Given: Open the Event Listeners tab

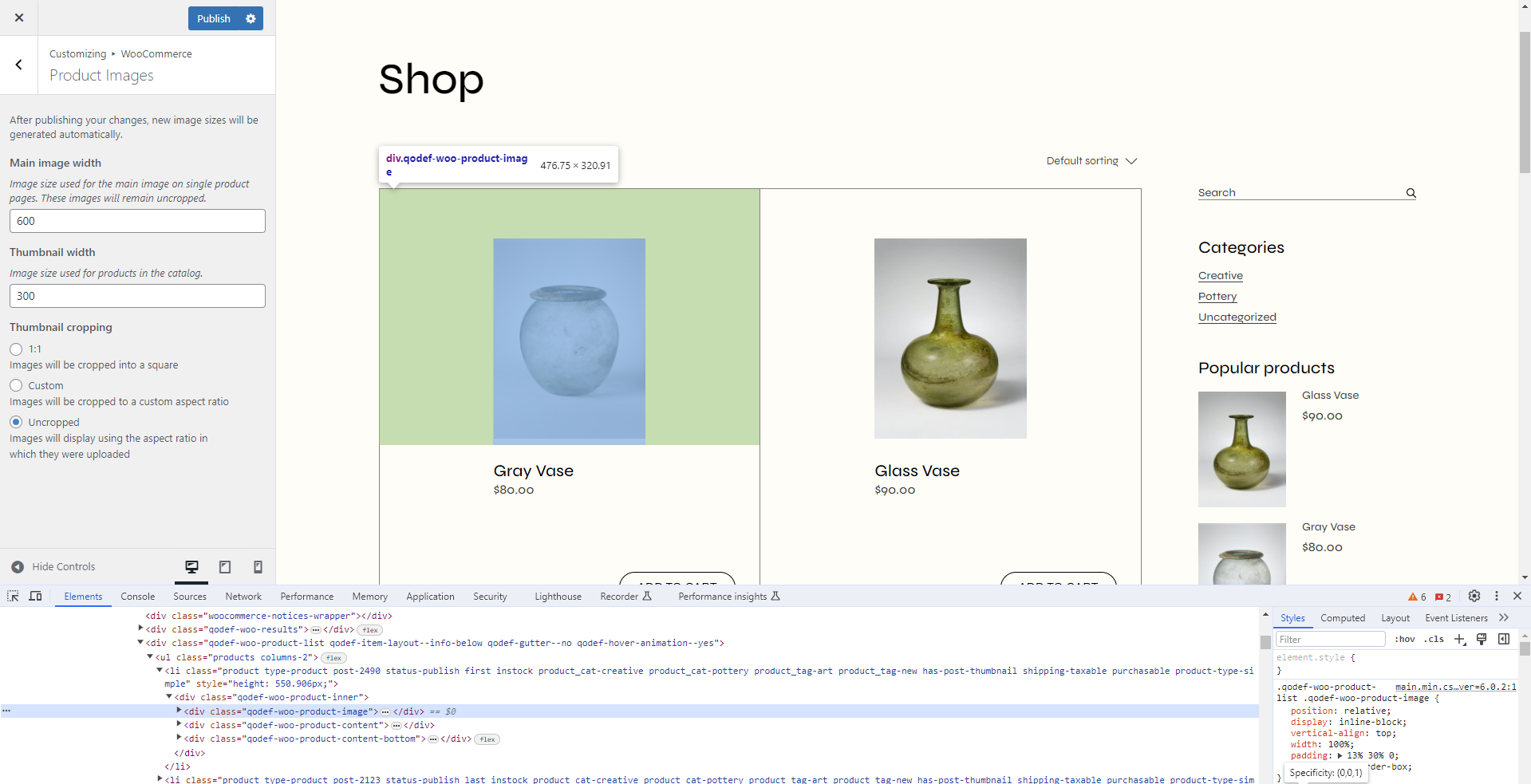Looking at the screenshot, I should click(1456, 618).
